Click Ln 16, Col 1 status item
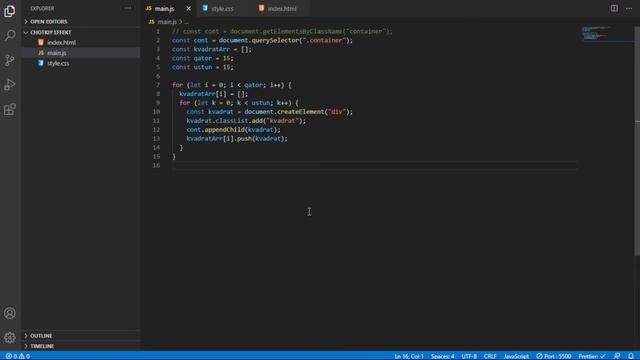The height and width of the screenshot is (360, 640). (409, 356)
